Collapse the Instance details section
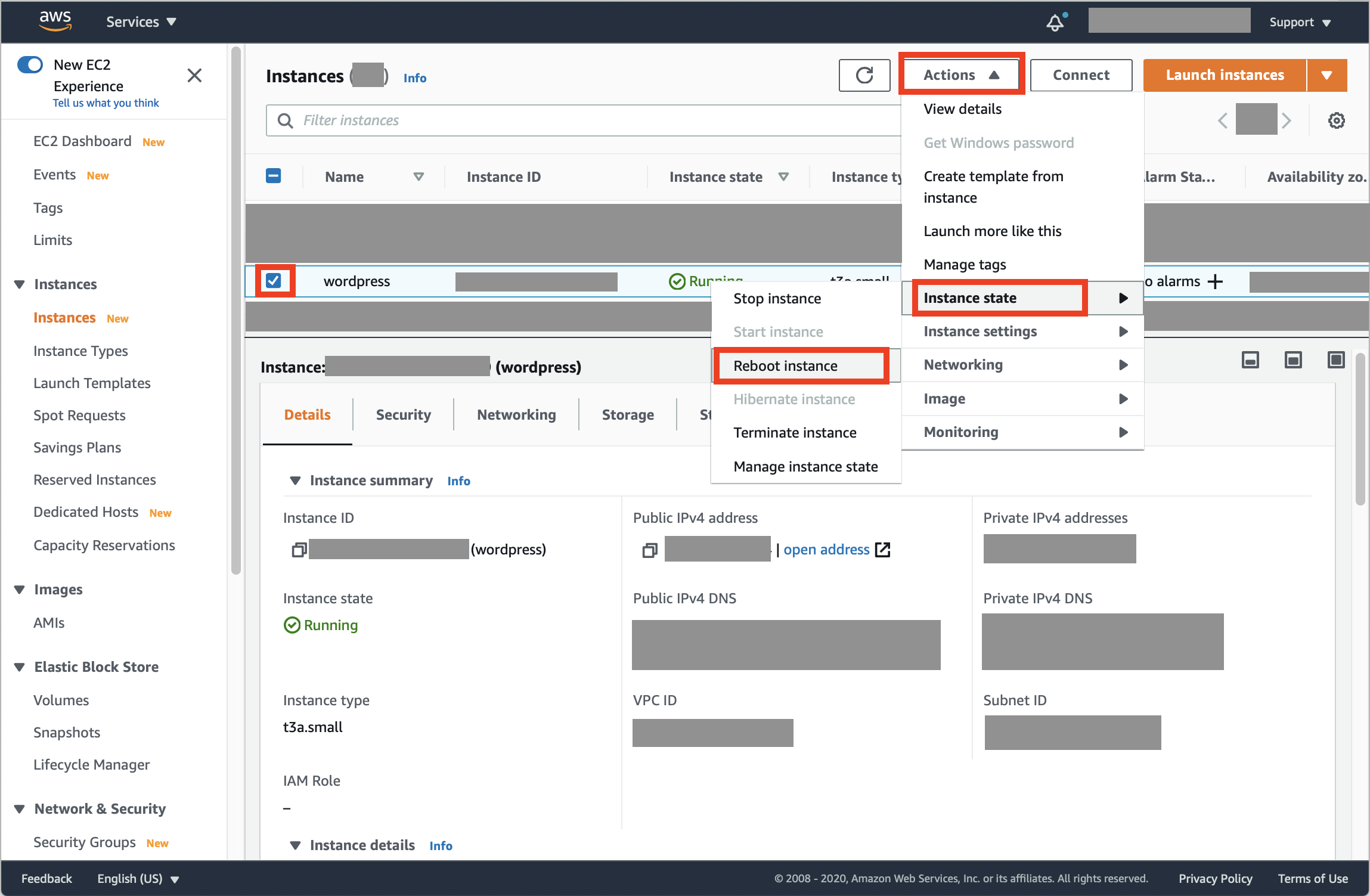 coord(295,845)
